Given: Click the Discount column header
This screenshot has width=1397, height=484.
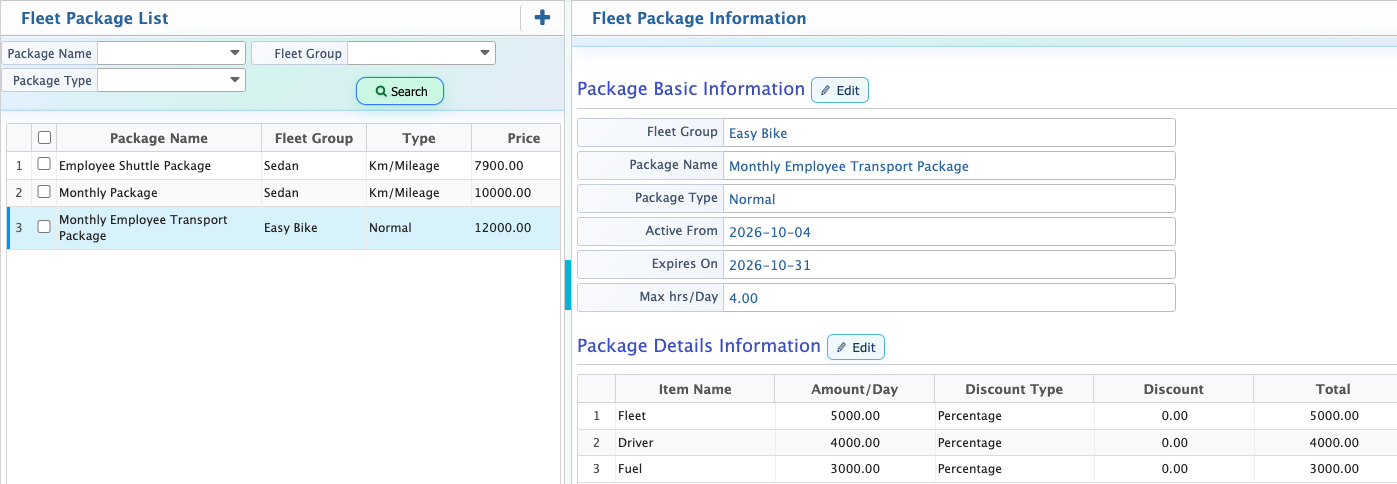Looking at the screenshot, I should (x=1173, y=389).
